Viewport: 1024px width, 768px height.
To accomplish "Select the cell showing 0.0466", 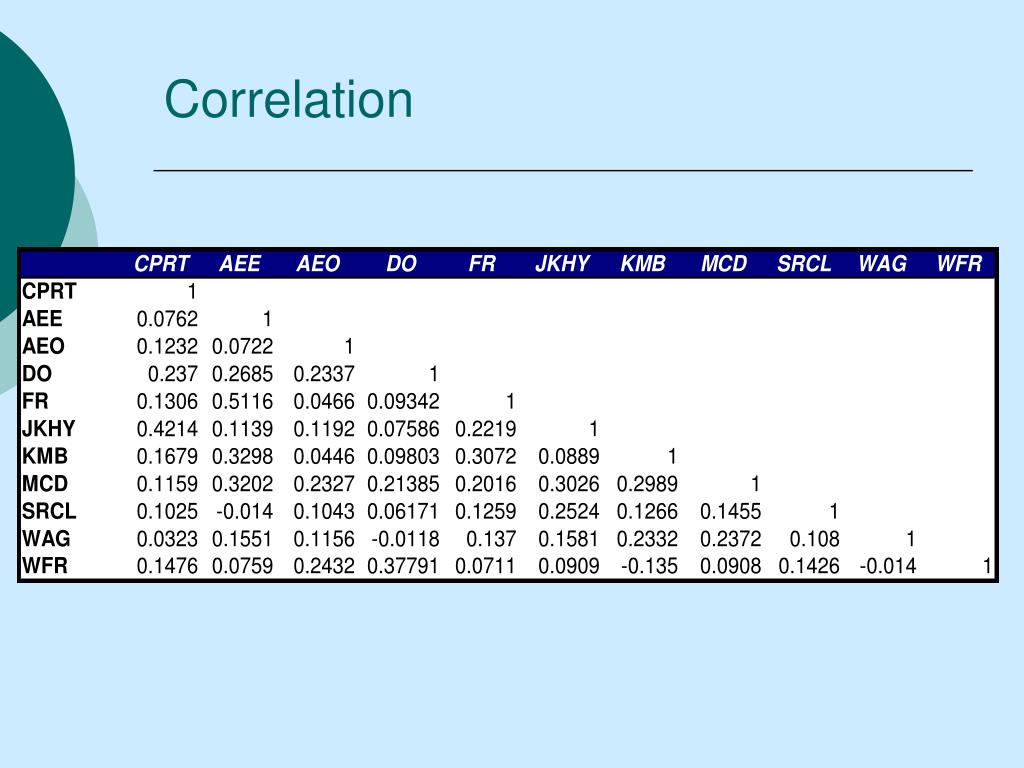I will (324, 401).
